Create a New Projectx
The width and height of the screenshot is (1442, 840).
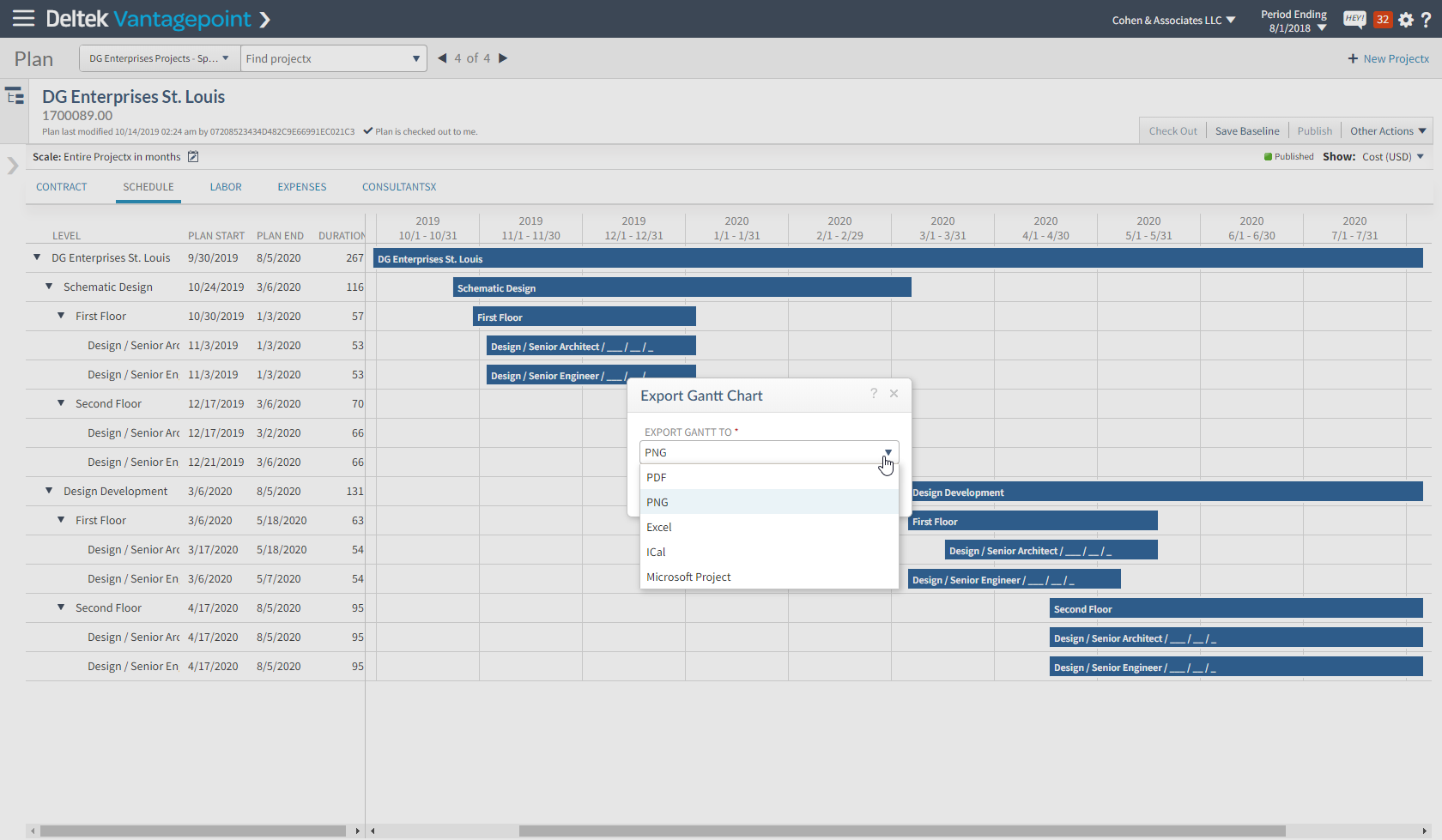(x=1388, y=58)
